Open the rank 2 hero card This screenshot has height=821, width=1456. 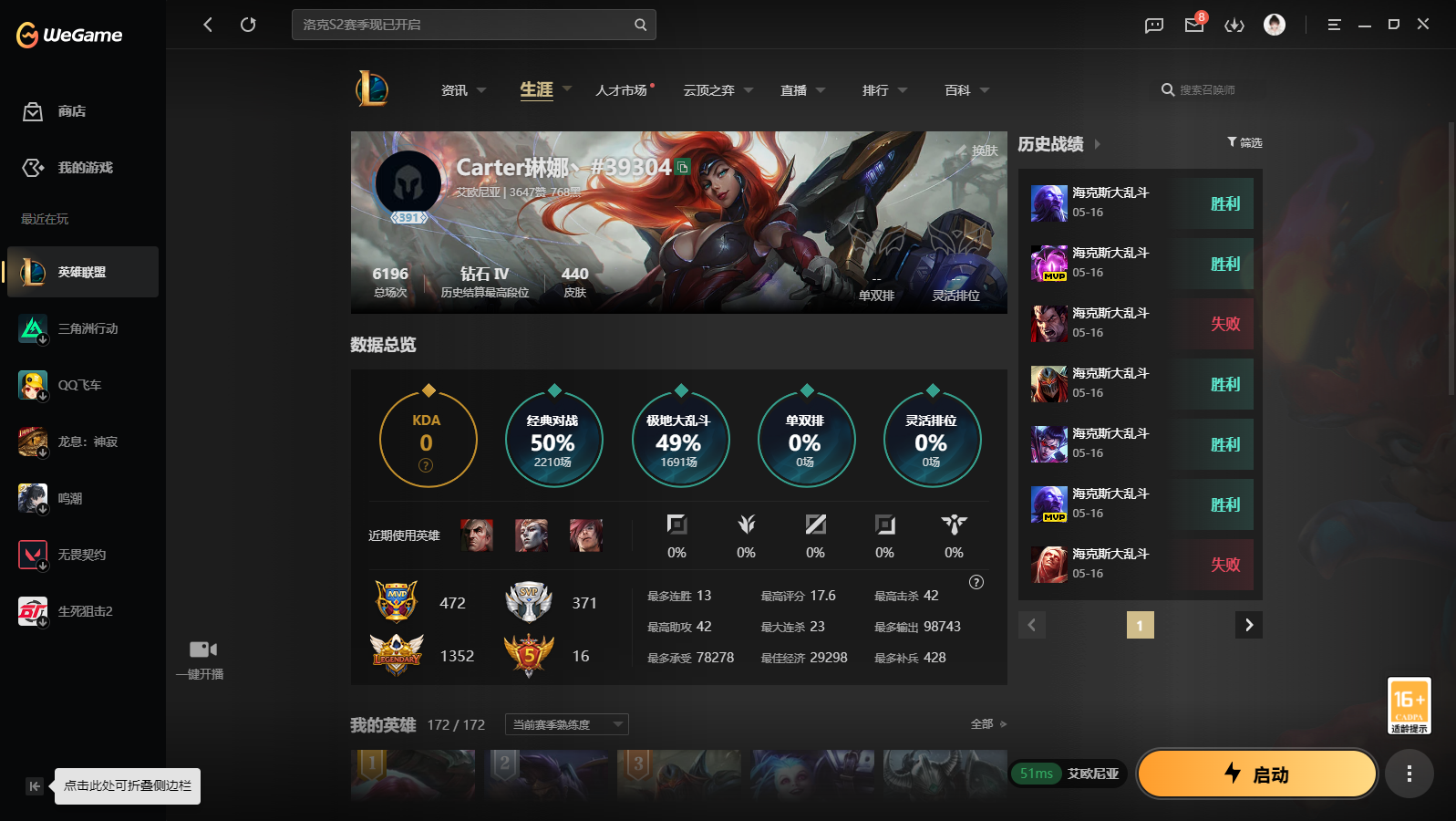click(x=546, y=775)
